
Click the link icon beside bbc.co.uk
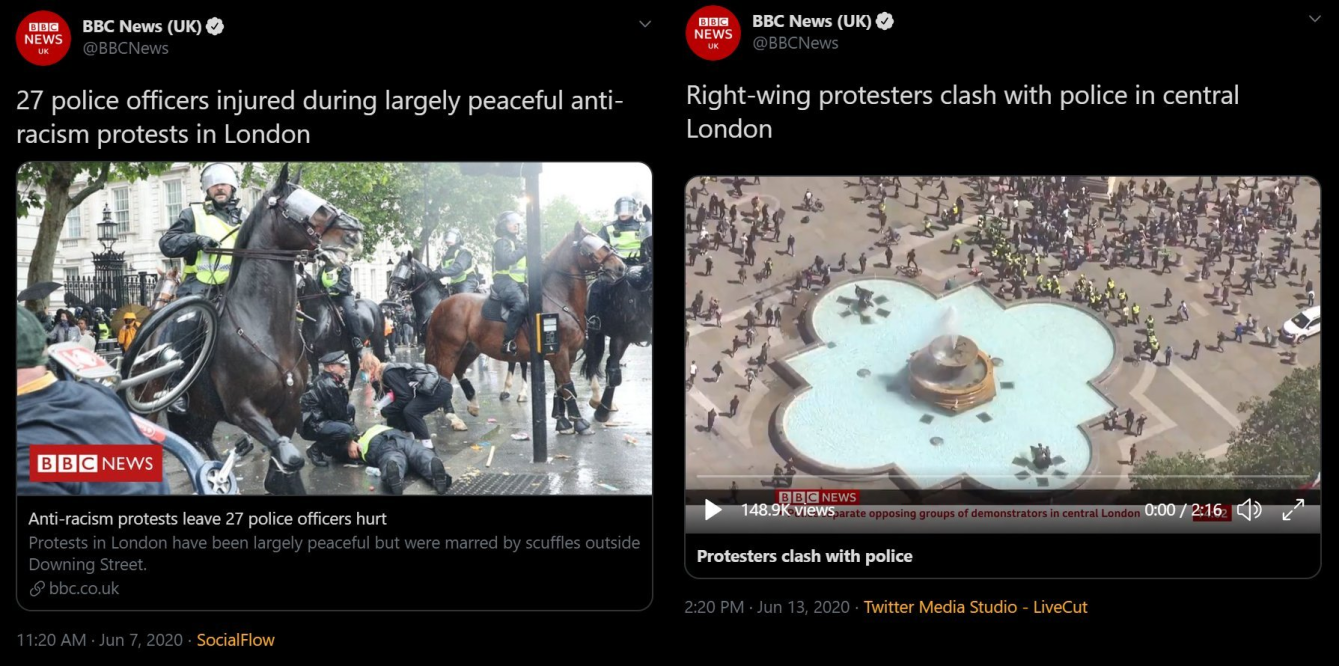pos(37,589)
